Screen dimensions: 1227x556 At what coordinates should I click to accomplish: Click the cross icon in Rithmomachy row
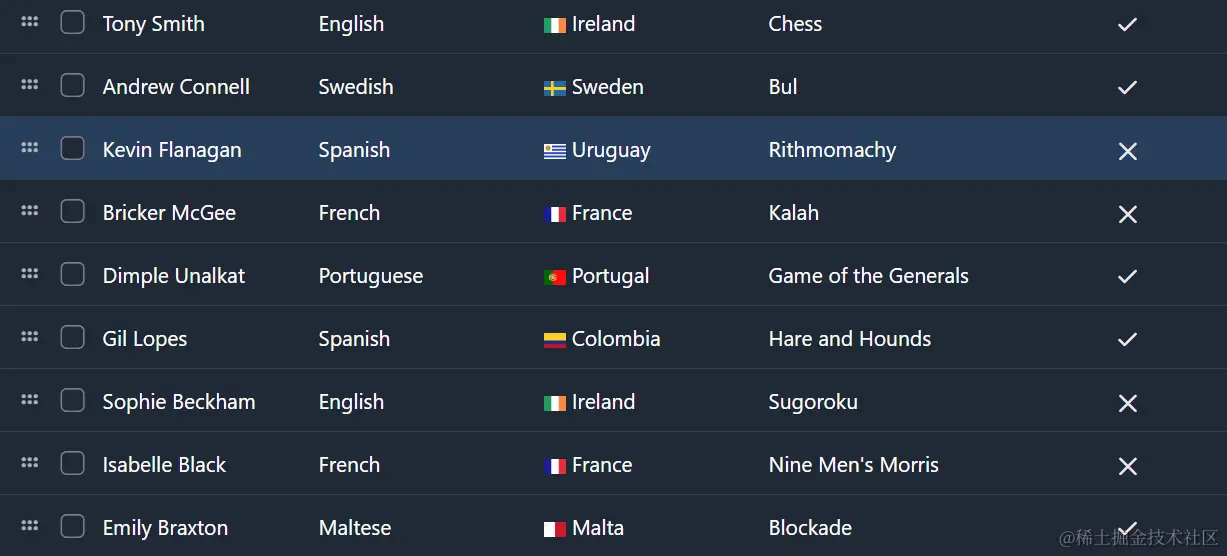1127,151
